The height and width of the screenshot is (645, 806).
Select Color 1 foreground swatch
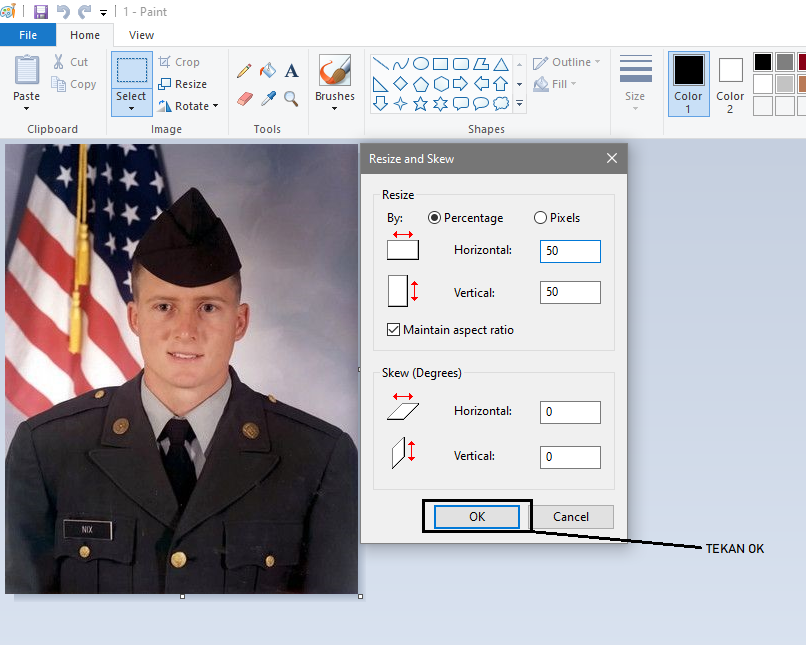click(688, 83)
